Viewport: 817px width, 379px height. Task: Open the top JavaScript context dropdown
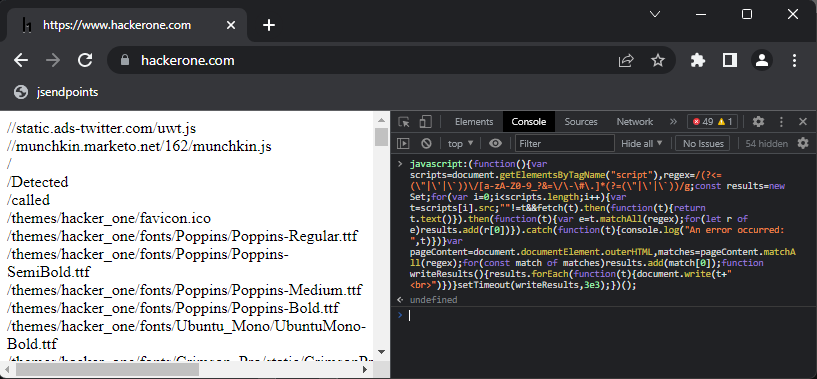click(x=461, y=143)
